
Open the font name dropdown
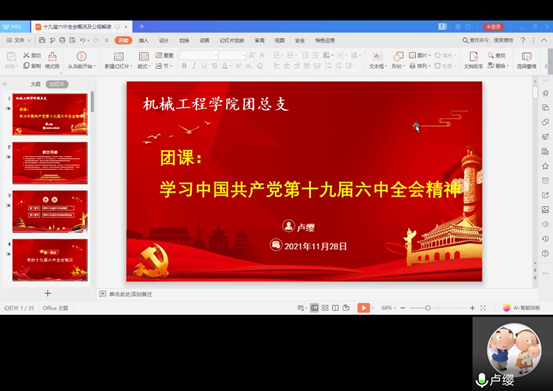[x=199, y=55]
